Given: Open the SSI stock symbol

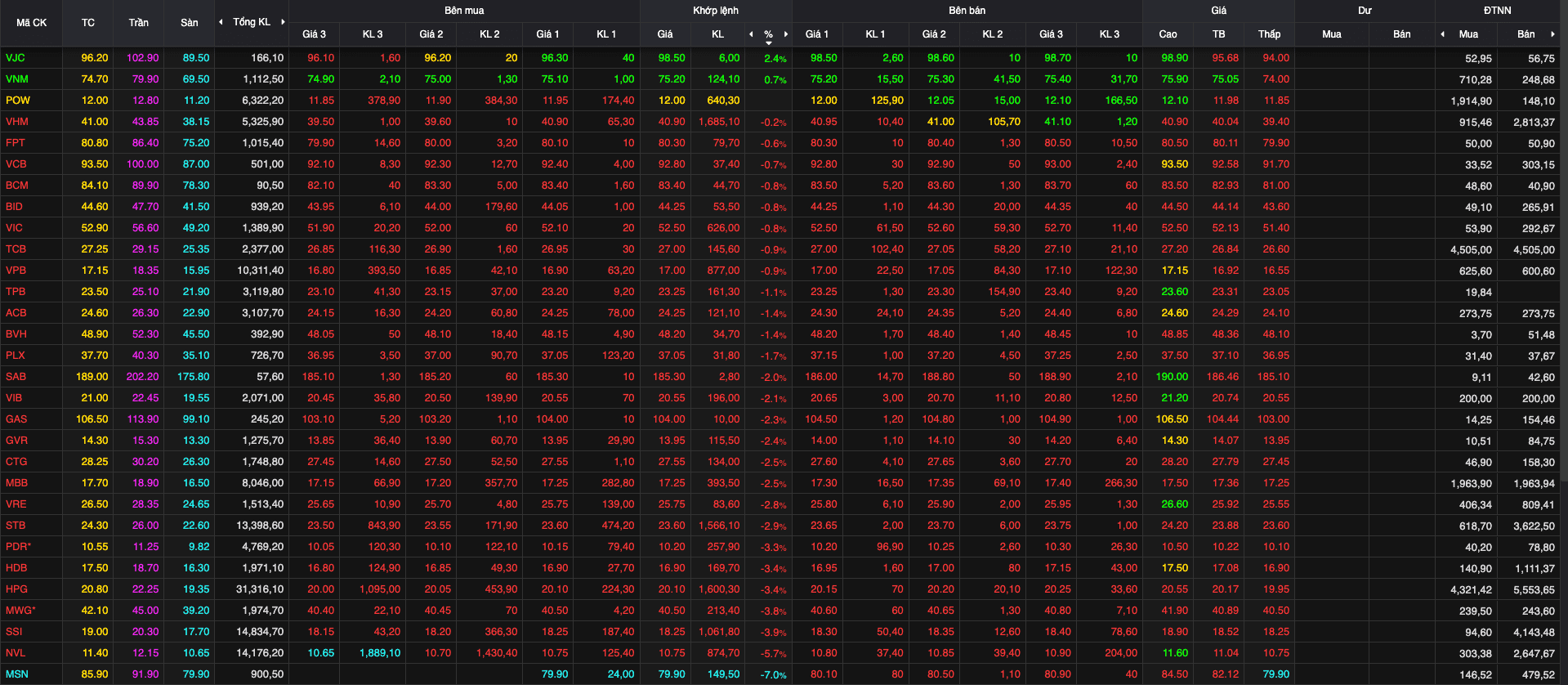Looking at the screenshot, I should click(x=14, y=632).
